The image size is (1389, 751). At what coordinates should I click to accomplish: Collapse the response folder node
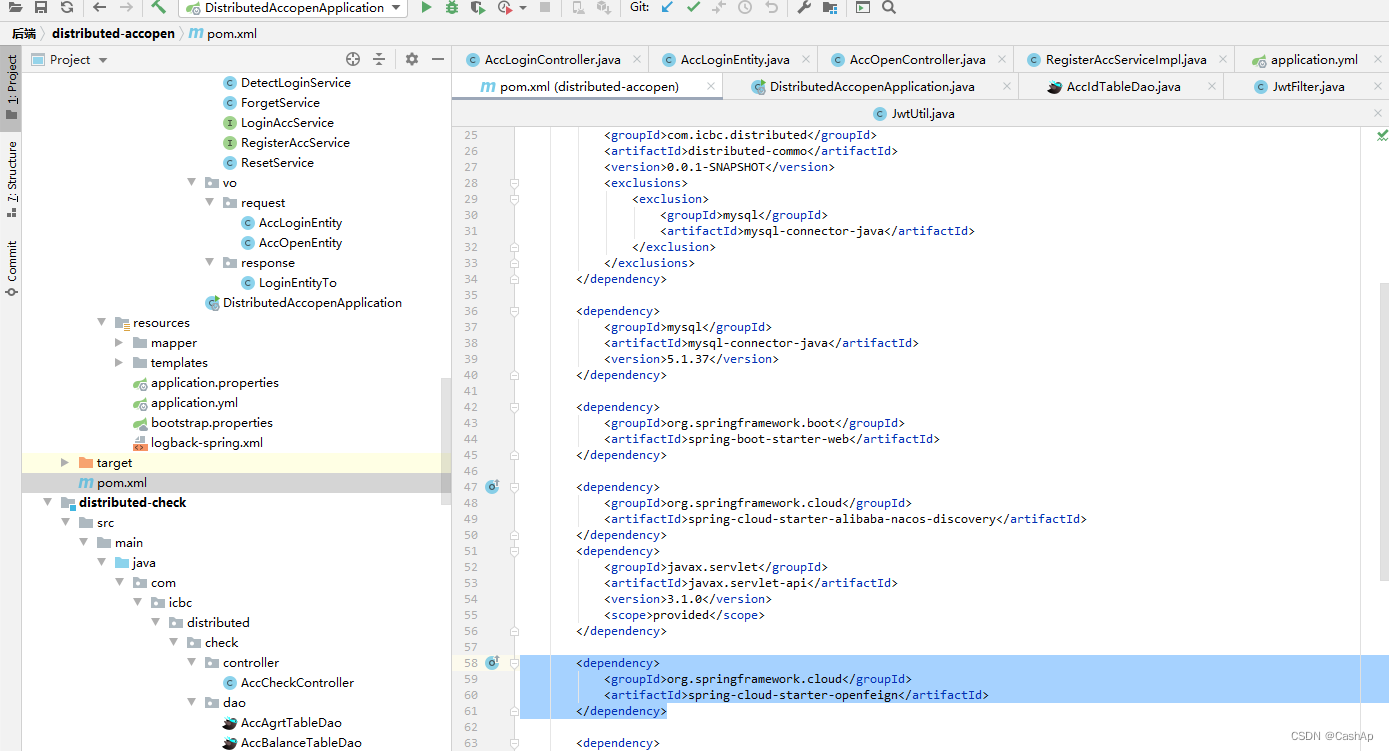click(x=210, y=263)
